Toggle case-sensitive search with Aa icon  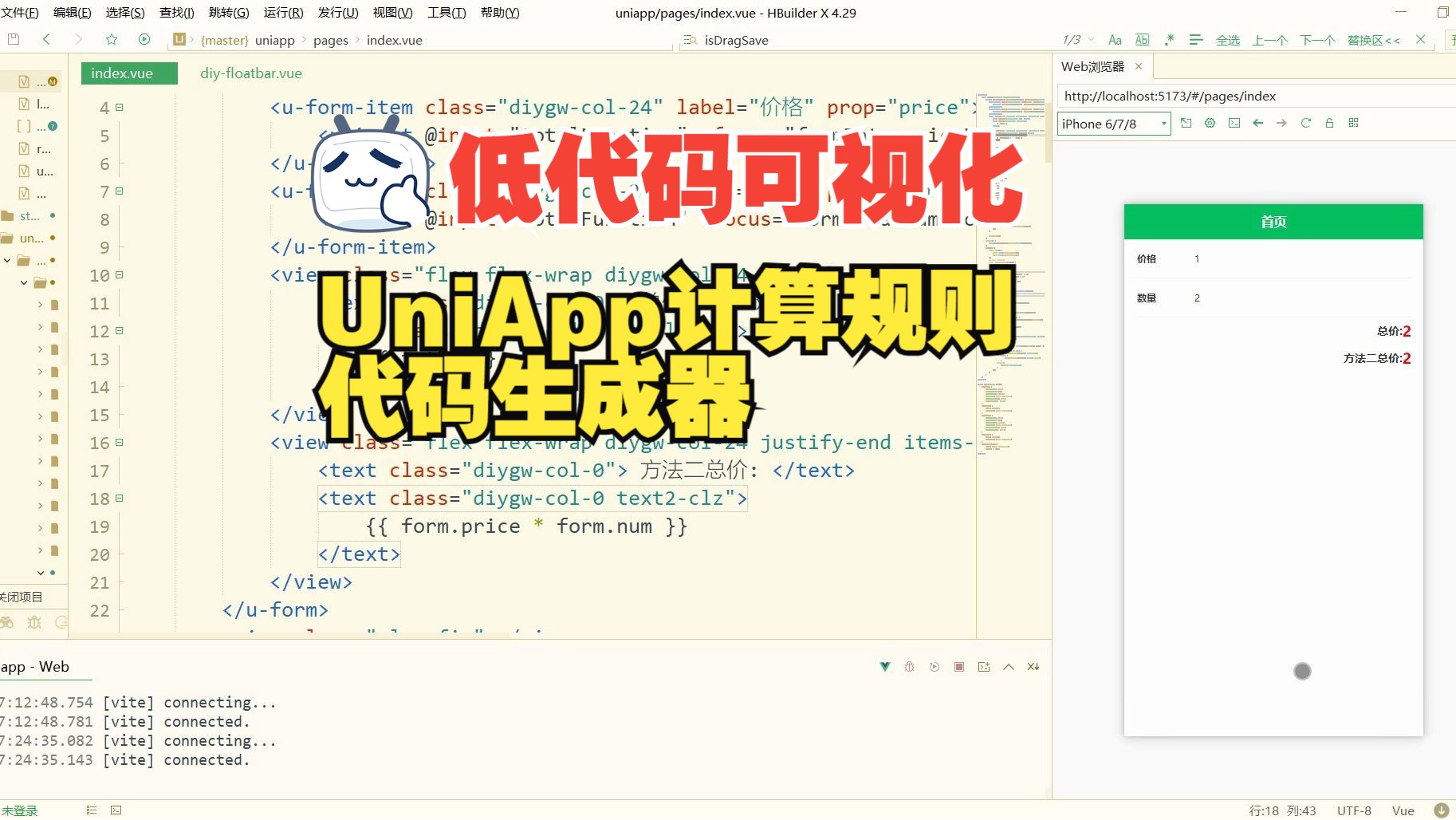coord(1116,39)
